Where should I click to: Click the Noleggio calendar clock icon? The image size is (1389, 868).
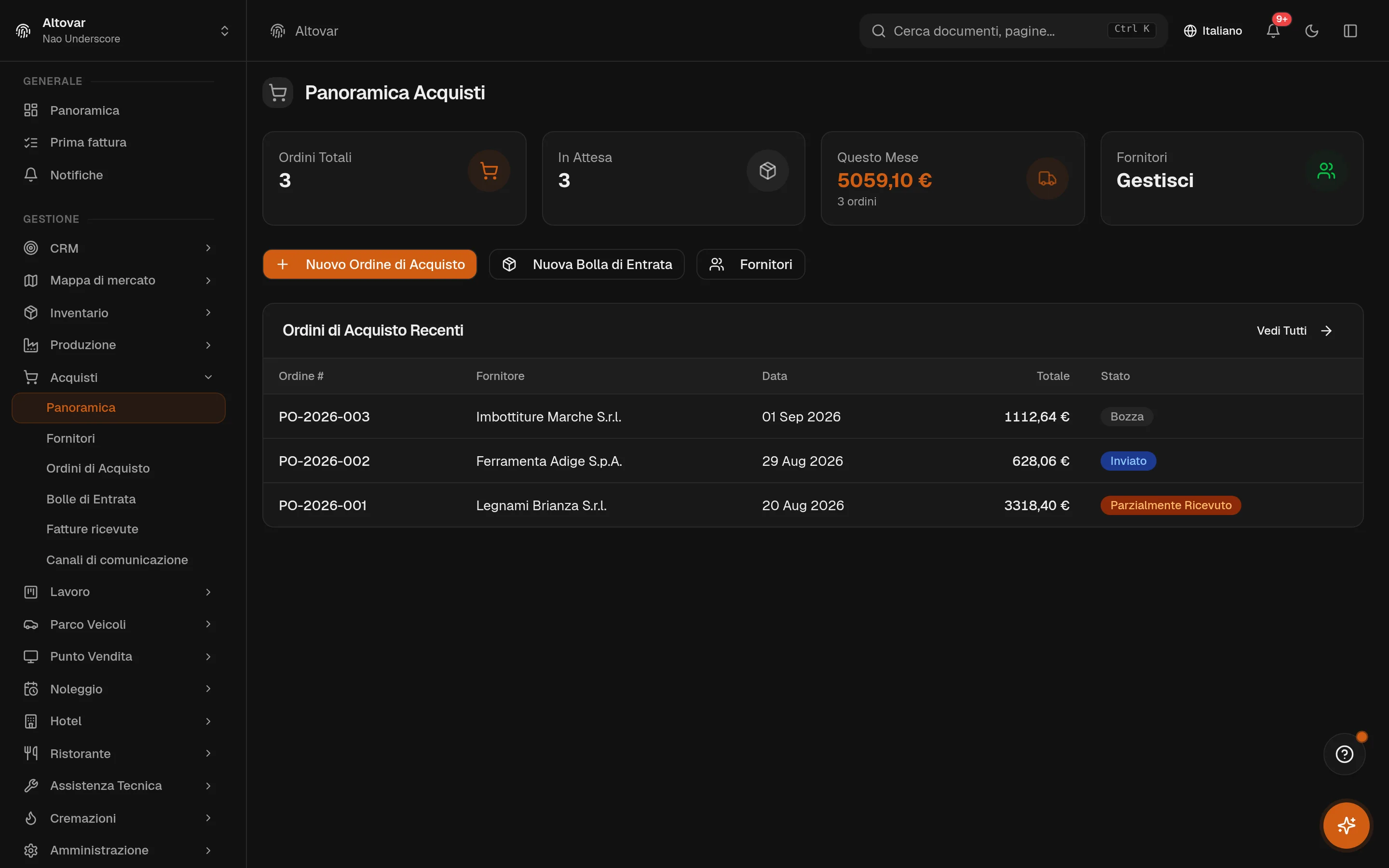pyautogui.click(x=31, y=689)
